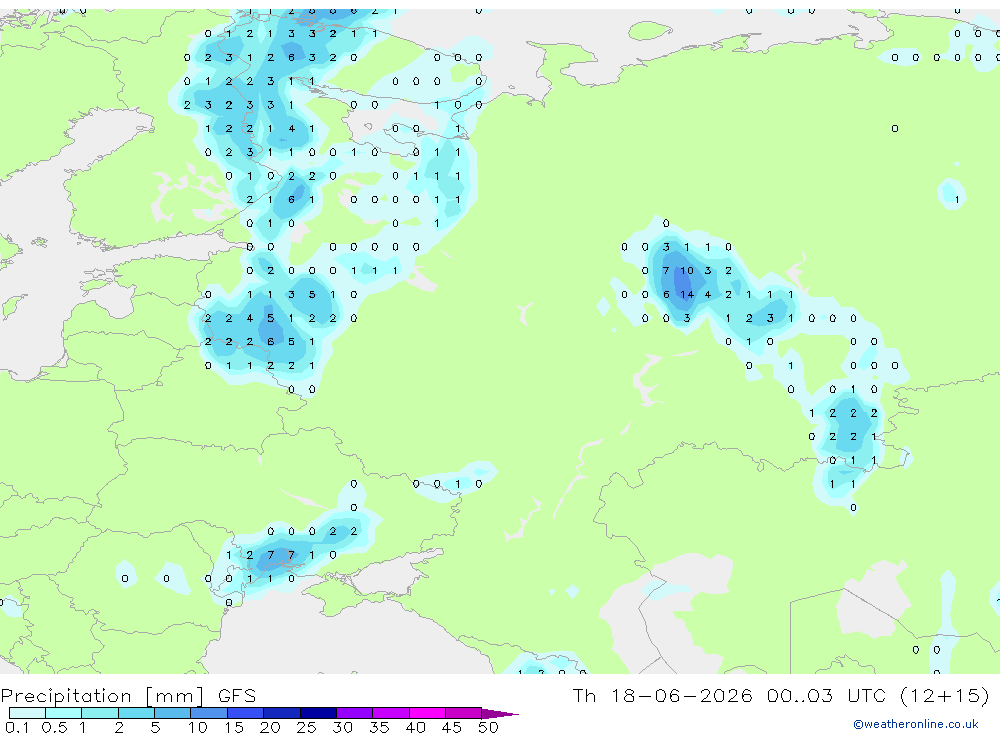Select the 2–5 mm legend color swatch
Image resolution: width=1000 pixels, height=733 pixels.
(136, 713)
